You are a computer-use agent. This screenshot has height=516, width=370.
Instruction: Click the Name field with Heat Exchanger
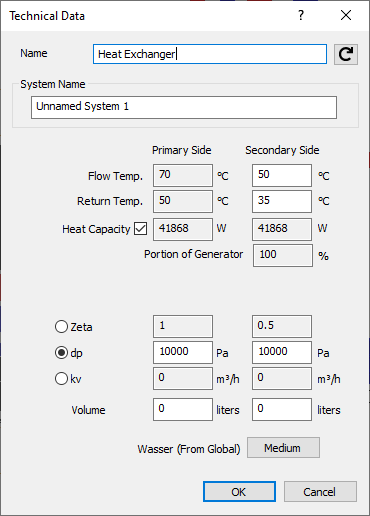210,54
